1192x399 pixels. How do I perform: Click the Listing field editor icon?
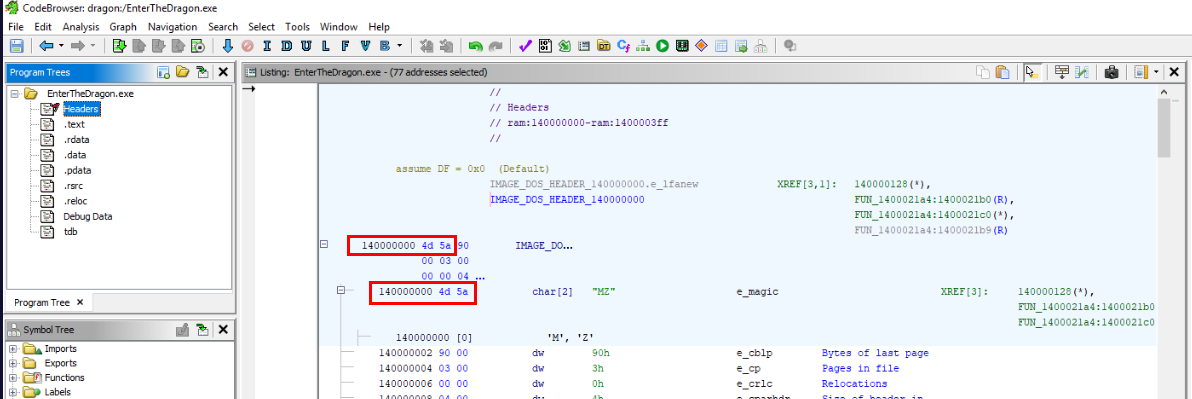click(x=1062, y=72)
